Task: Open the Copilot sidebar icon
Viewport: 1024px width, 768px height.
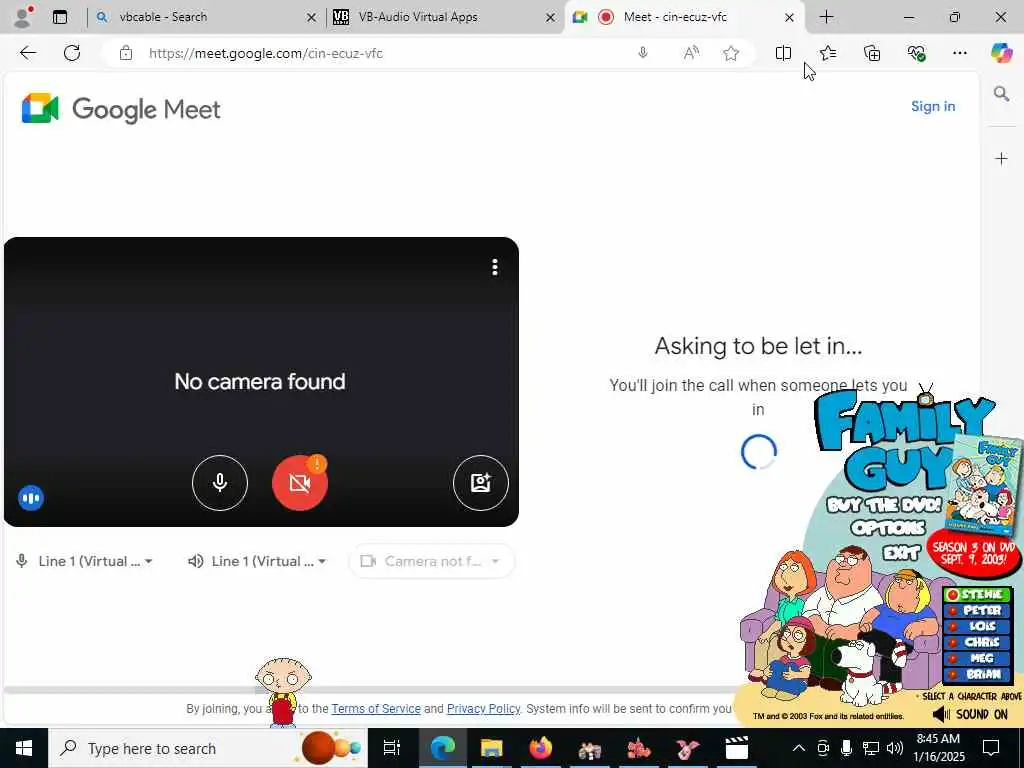Action: [1001, 53]
